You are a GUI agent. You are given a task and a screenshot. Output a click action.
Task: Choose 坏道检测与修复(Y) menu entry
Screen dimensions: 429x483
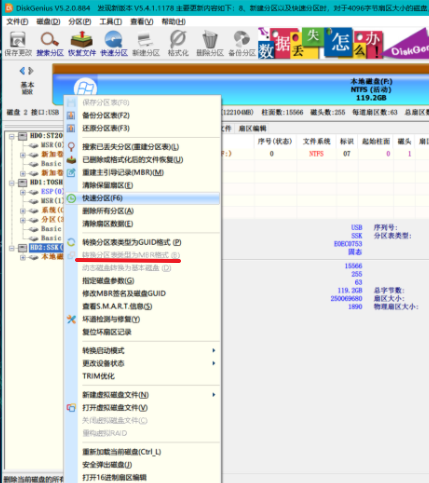click(x=143, y=319)
